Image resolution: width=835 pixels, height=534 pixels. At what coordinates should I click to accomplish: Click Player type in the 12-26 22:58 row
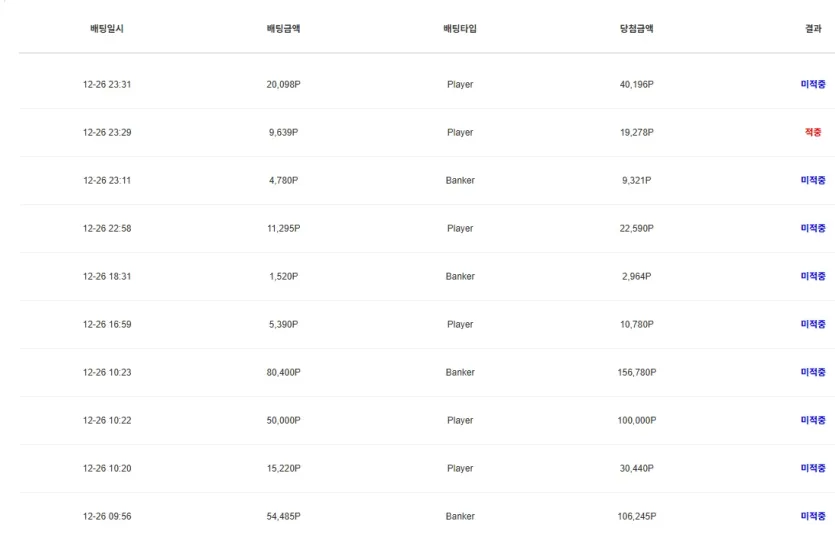pos(460,229)
